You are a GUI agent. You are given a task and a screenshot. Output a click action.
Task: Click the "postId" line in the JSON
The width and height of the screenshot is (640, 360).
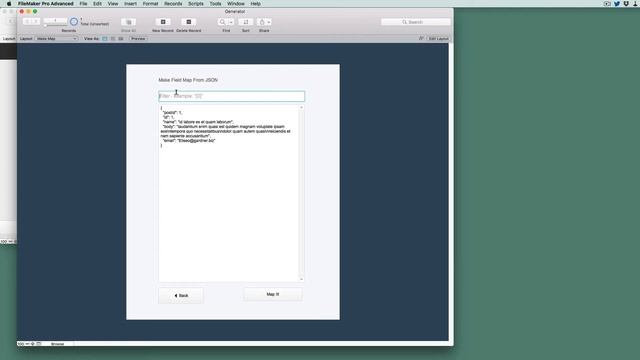pyautogui.click(x=173, y=112)
